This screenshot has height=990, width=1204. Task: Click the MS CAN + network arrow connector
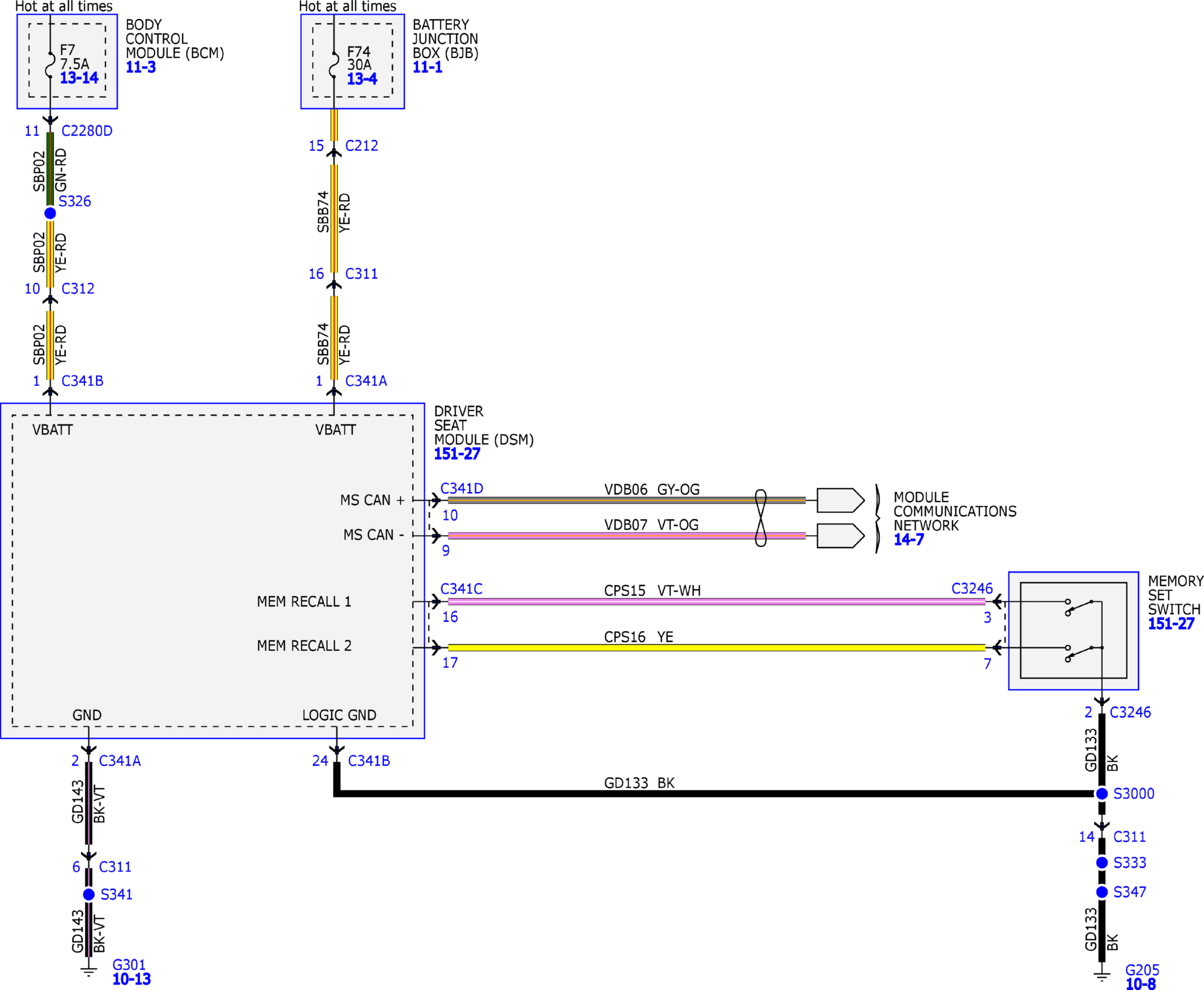coord(840,500)
